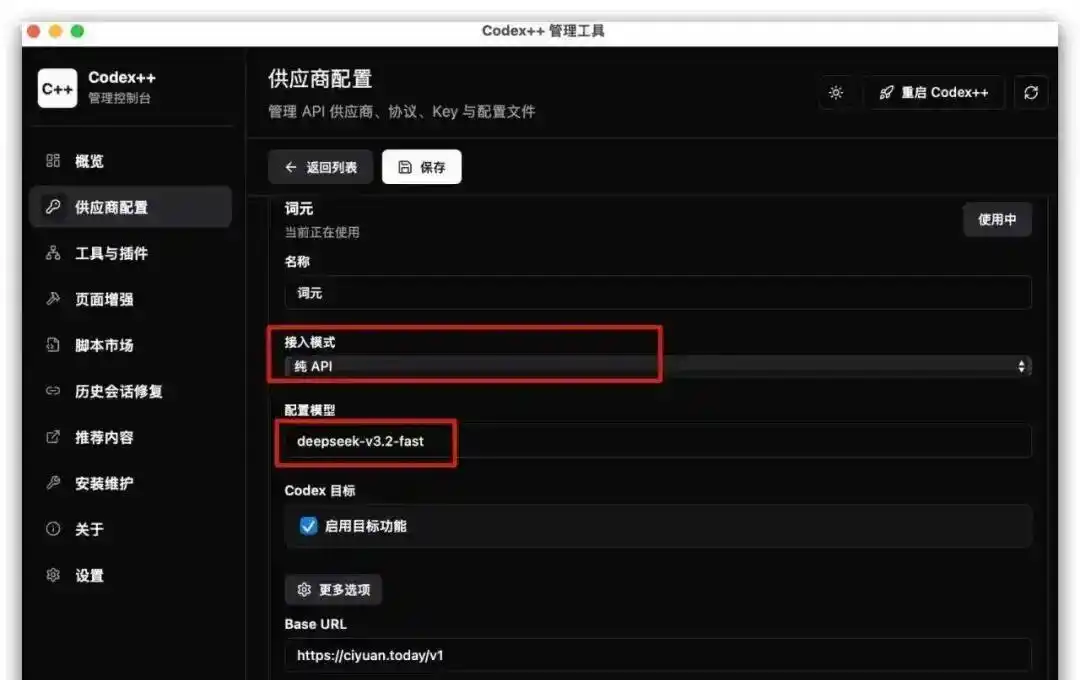Click the Base URL input field
The image size is (1080, 680).
[658, 655]
